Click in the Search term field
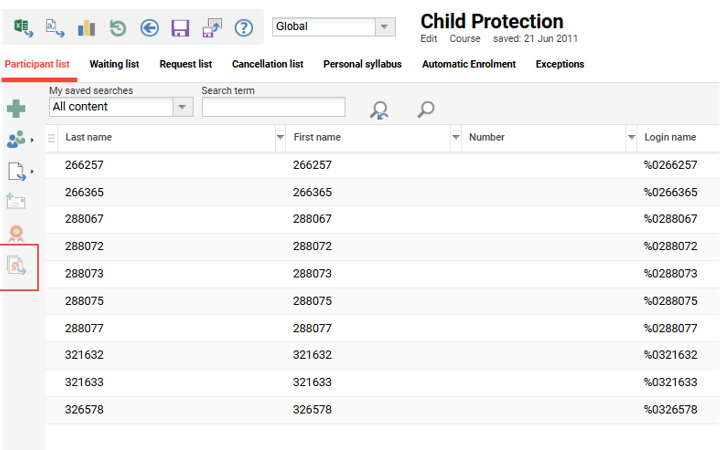This screenshot has width=720, height=450. tap(273, 107)
